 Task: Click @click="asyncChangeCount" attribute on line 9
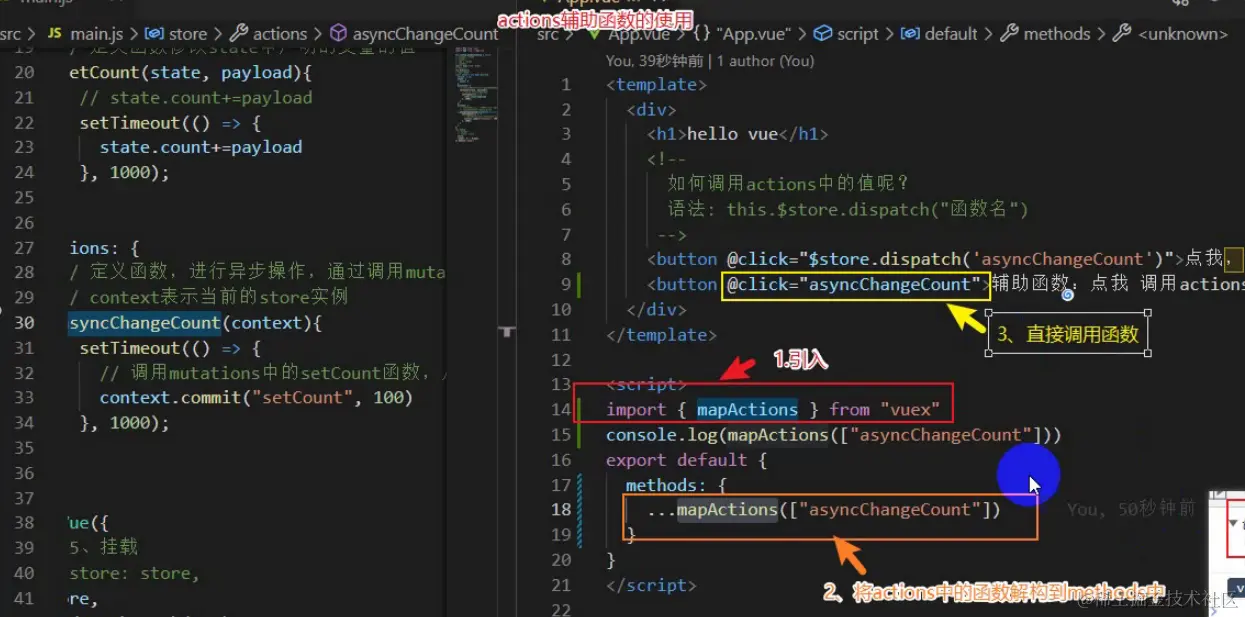coord(855,284)
